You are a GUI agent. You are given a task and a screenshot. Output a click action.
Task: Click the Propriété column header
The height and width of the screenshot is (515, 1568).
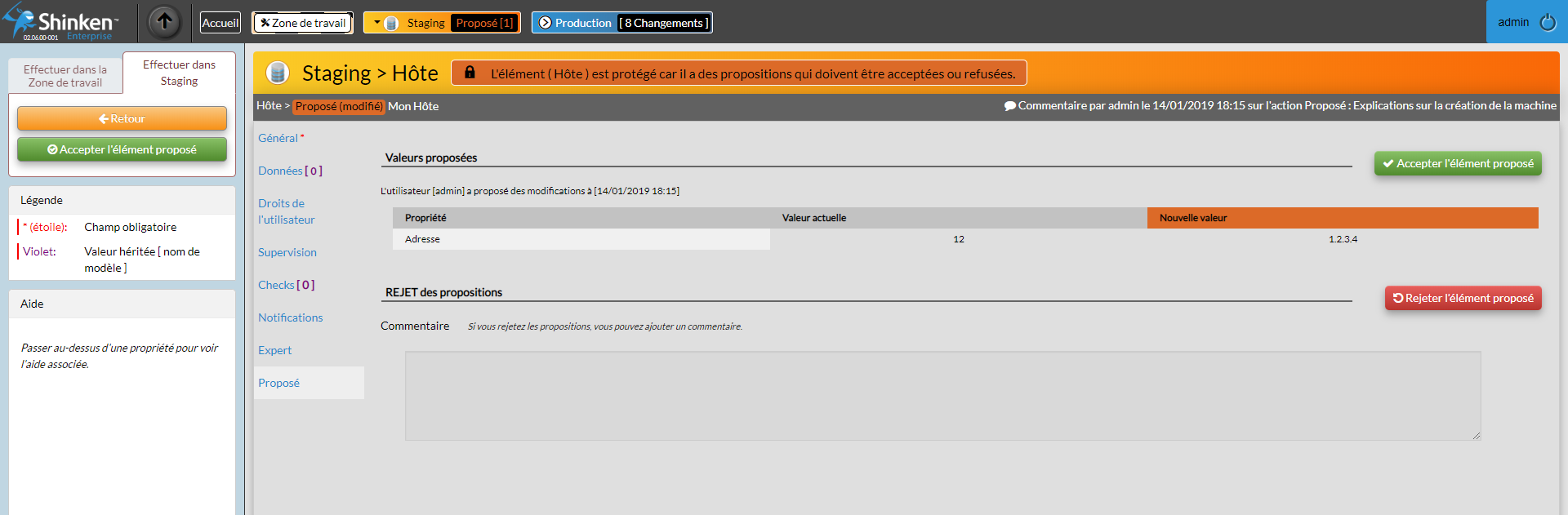(x=581, y=218)
